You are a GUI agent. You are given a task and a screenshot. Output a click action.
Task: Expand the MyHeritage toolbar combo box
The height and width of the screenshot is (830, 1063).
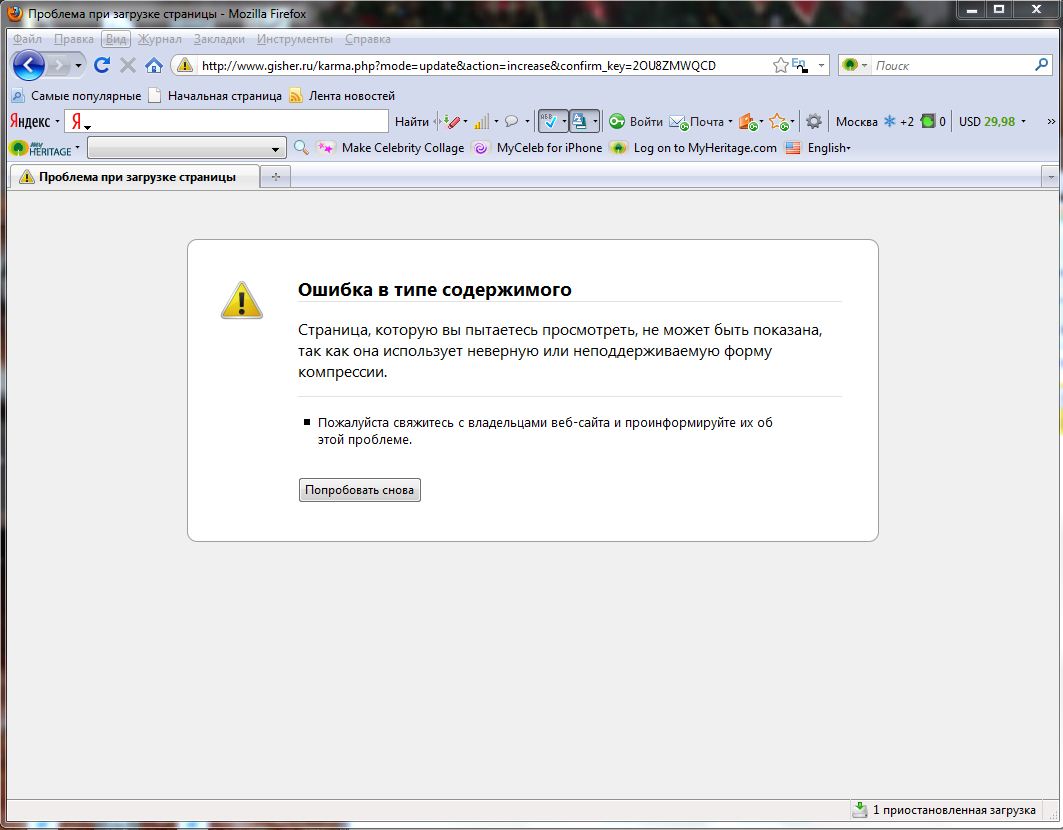pyautogui.click(x=277, y=149)
